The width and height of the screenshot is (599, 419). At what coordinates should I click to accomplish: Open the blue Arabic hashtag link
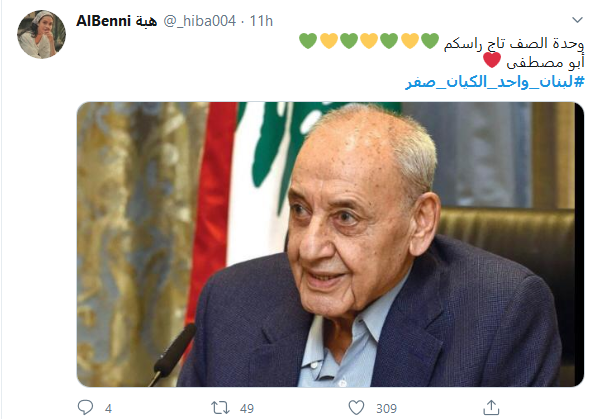coord(495,82)
